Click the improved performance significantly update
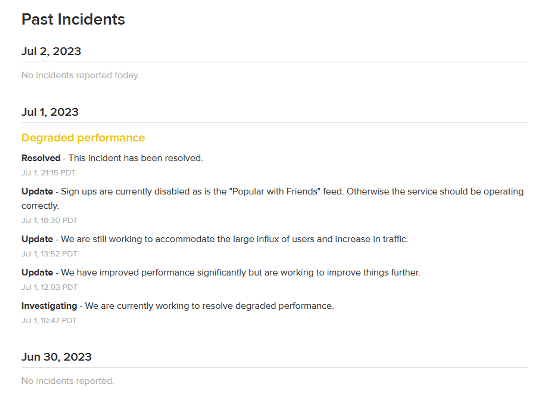This screenshot has height=402, width=560. click(x=221, y=272)
